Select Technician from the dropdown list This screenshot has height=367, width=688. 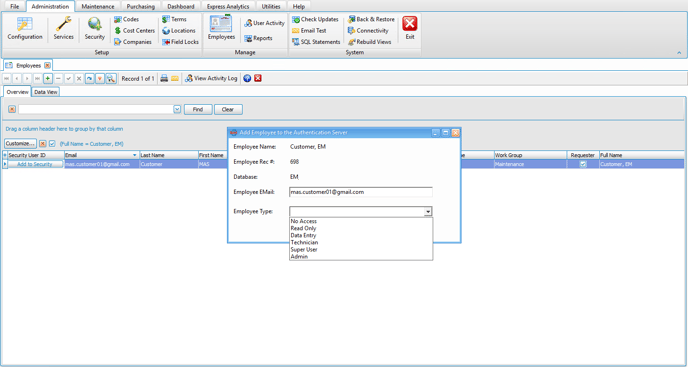point(304,242)
